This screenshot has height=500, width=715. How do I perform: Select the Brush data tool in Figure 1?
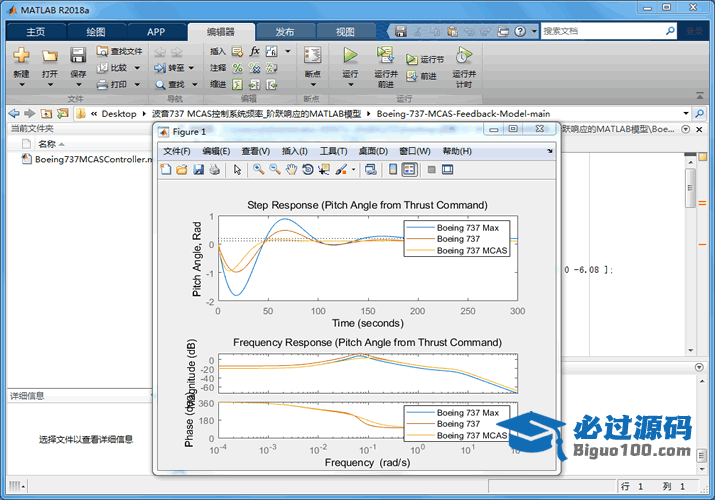(x=341, y=170)
